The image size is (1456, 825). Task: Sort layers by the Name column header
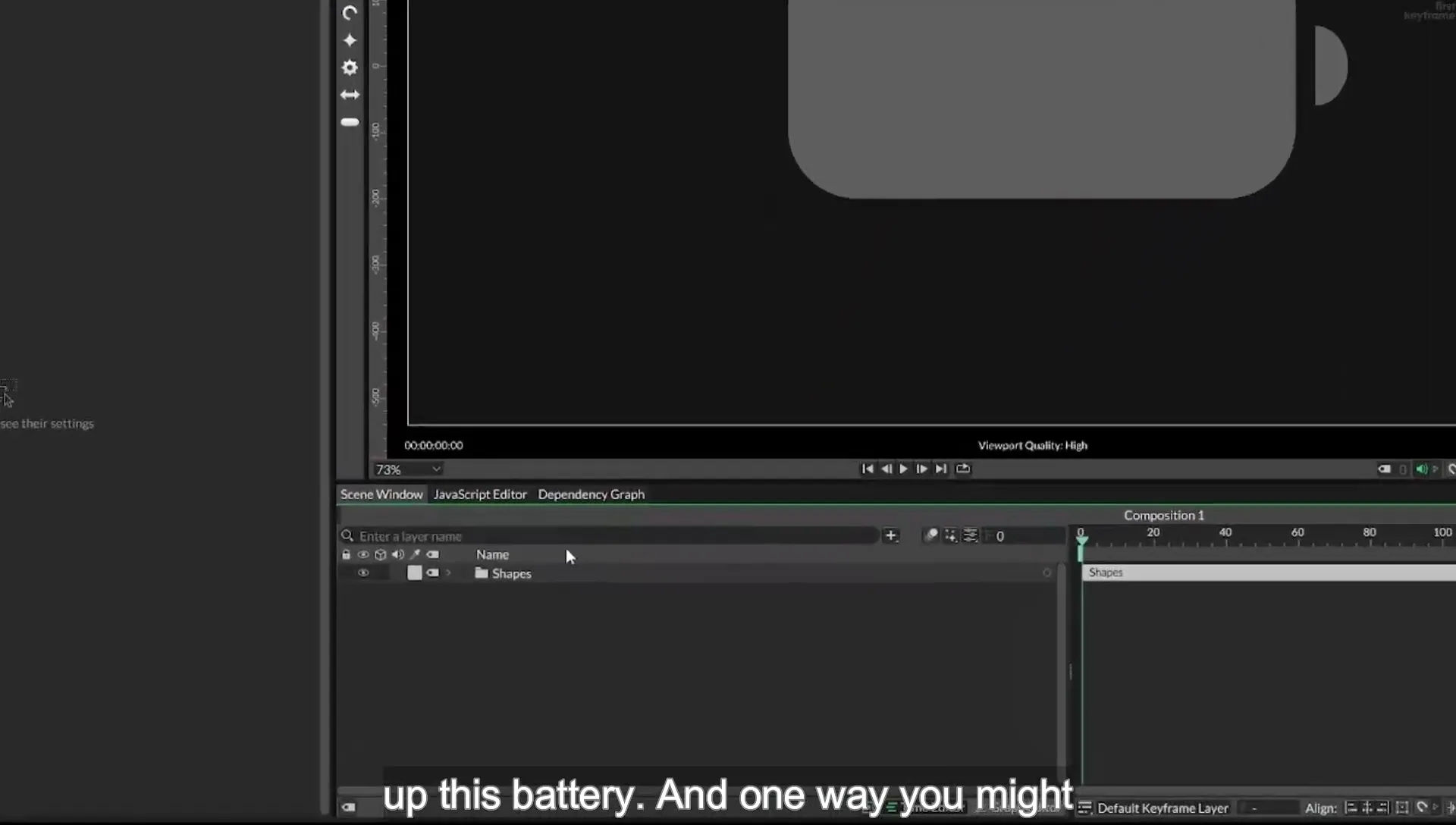(493, 555)
